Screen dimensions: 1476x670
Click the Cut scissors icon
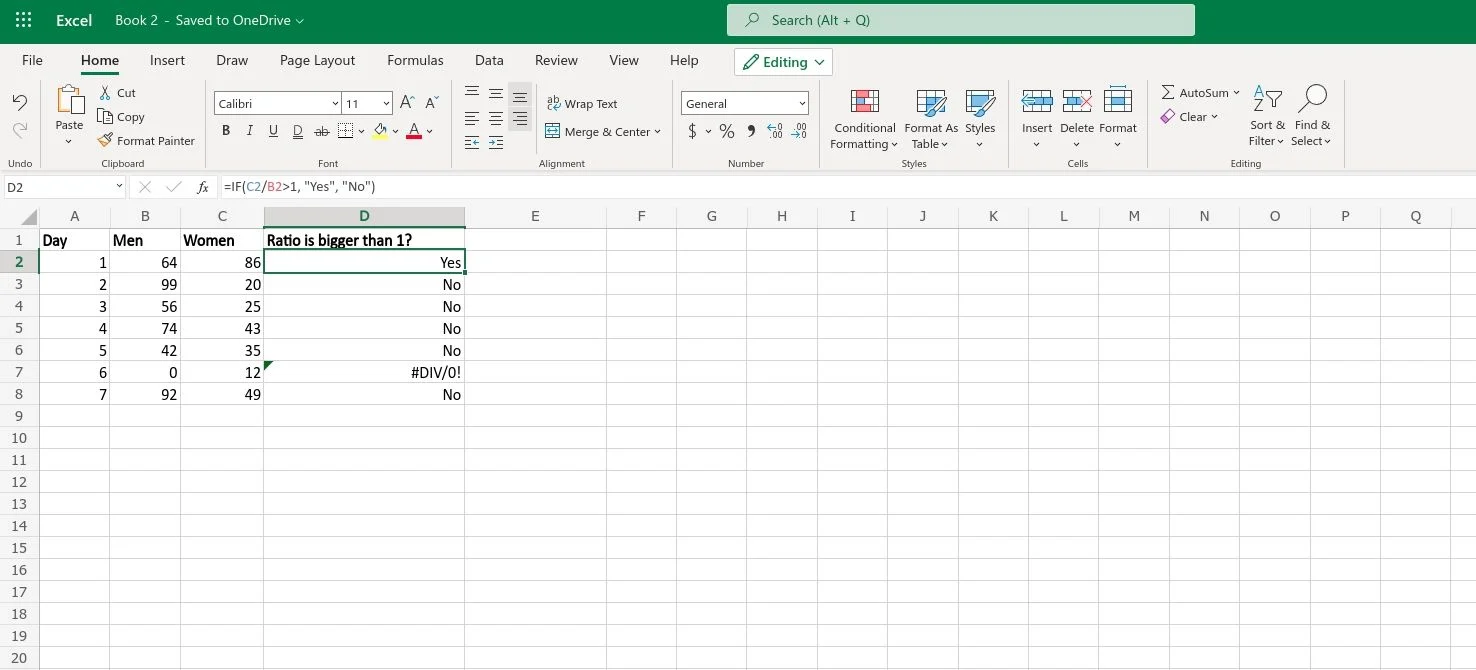[105, 92]
